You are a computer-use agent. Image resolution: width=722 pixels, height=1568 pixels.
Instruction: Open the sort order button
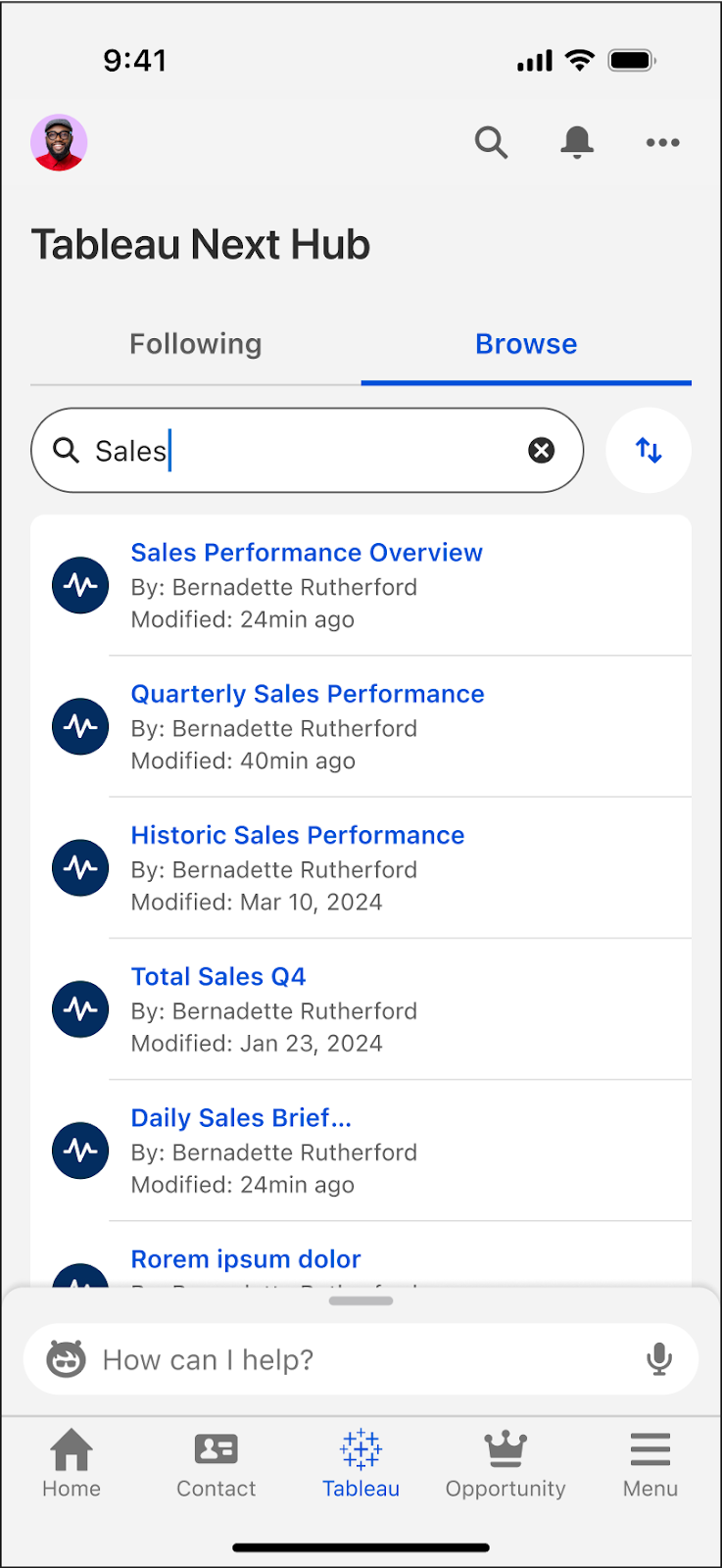click(649, 451)
